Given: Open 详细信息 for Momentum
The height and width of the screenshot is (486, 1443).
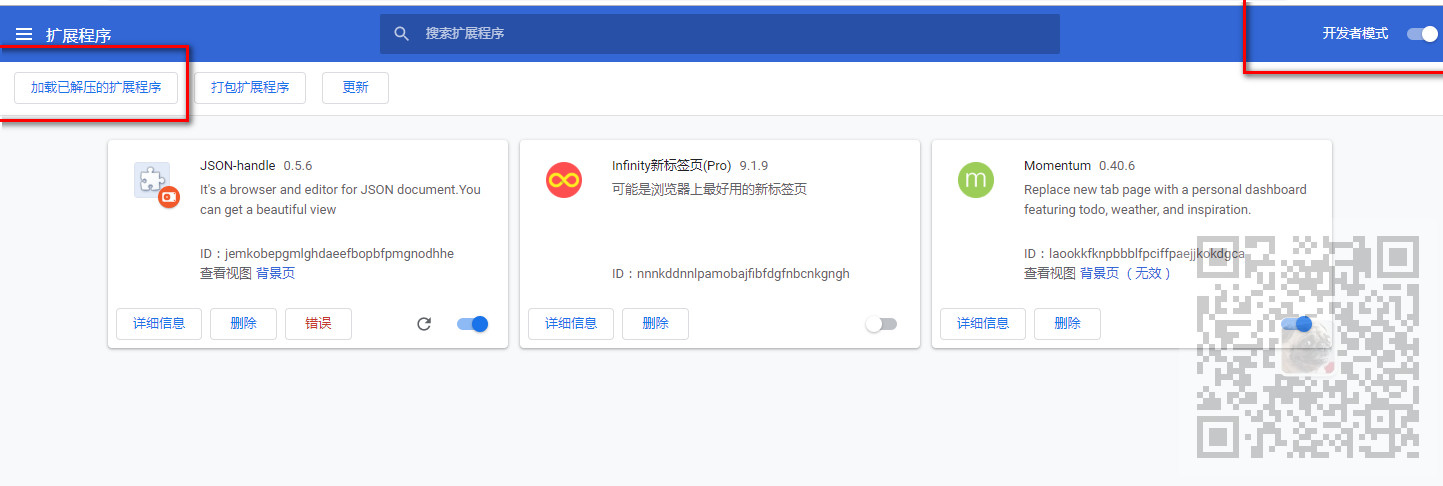Looking at the screenshot, I should click(x=983, y=323).
